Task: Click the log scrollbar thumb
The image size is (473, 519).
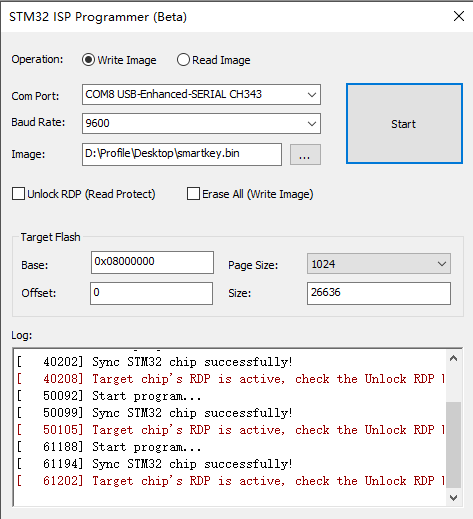Action: (453, 445)
